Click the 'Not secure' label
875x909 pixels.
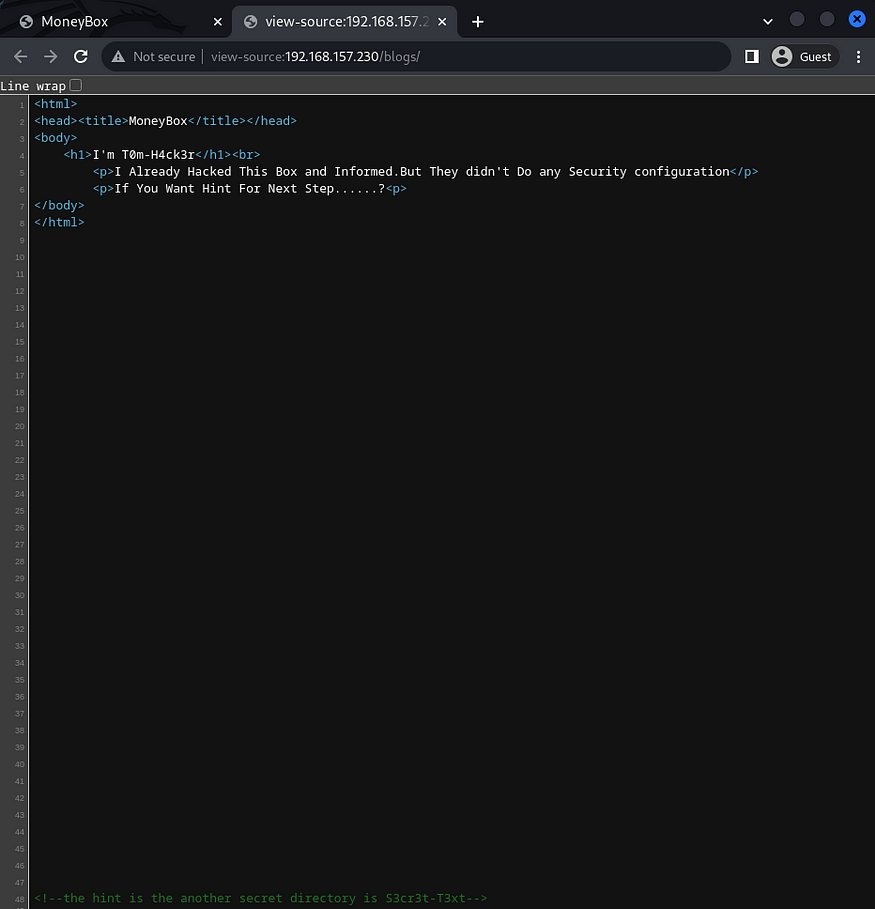click(164, 57)
